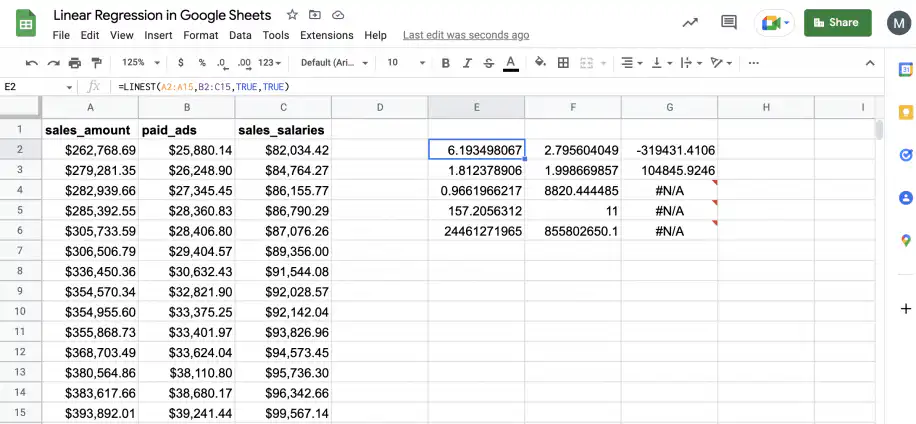This screenshot has height=424, width=916.
Task: Open the zoom 125% dropdown
Action: (x=141, y=62)
